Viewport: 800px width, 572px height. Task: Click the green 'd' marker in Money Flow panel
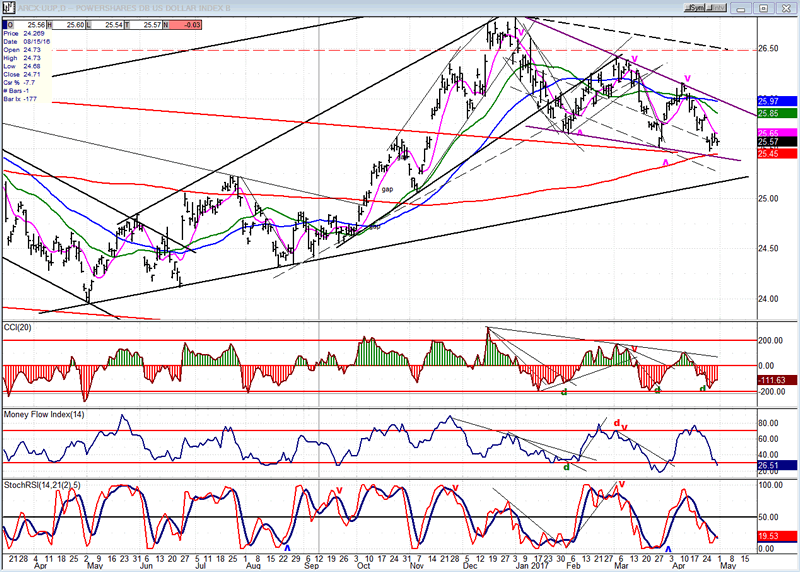click(x=567, y=466)
